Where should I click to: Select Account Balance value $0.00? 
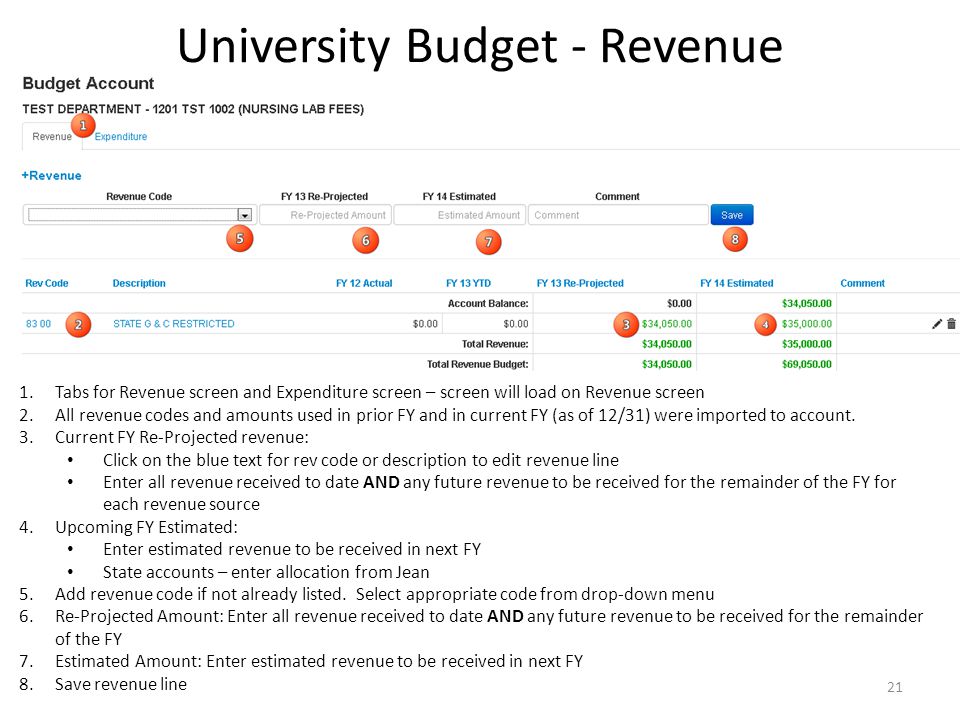679,304
